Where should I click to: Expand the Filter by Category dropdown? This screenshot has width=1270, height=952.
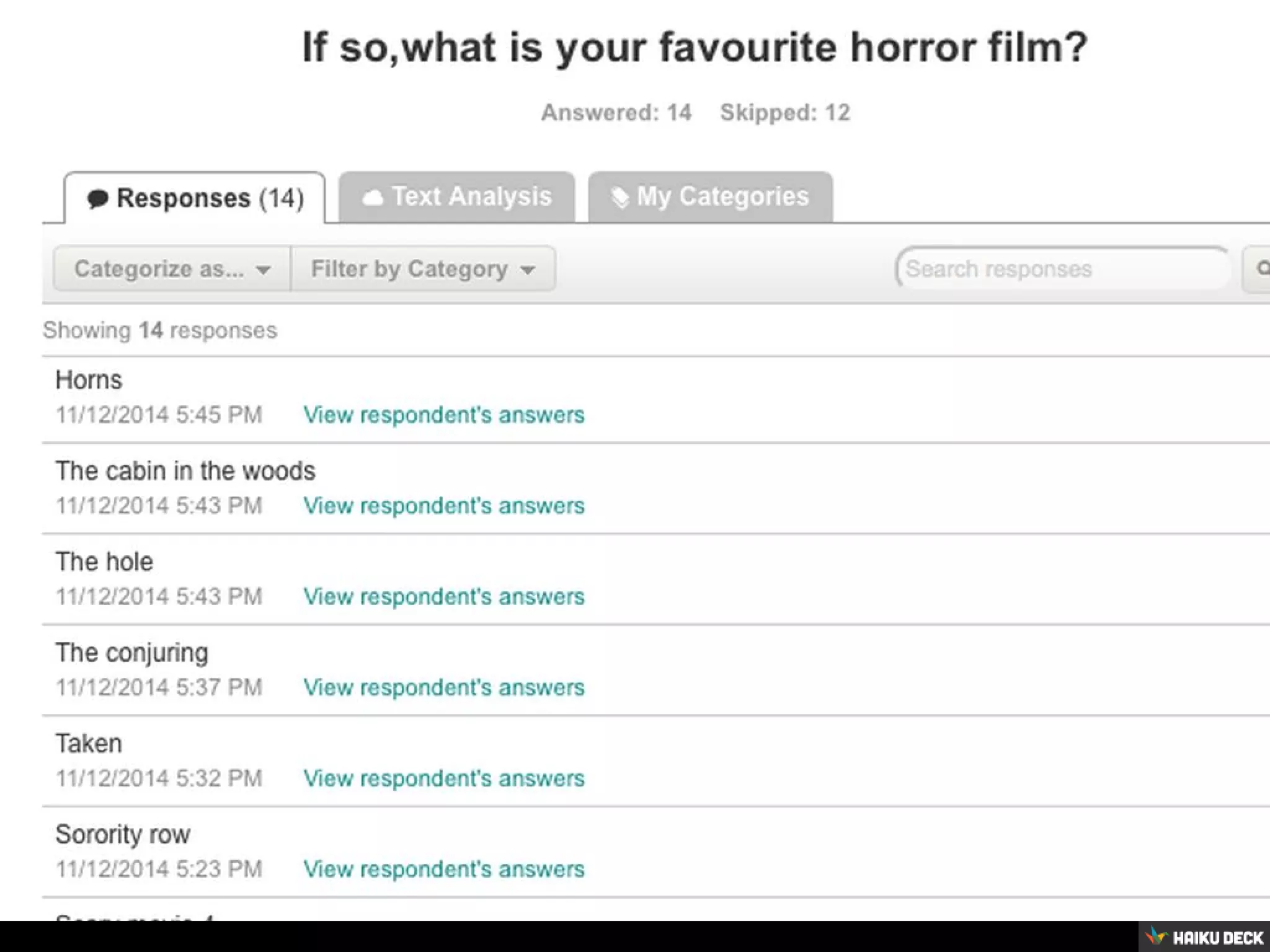coord(423,269)
